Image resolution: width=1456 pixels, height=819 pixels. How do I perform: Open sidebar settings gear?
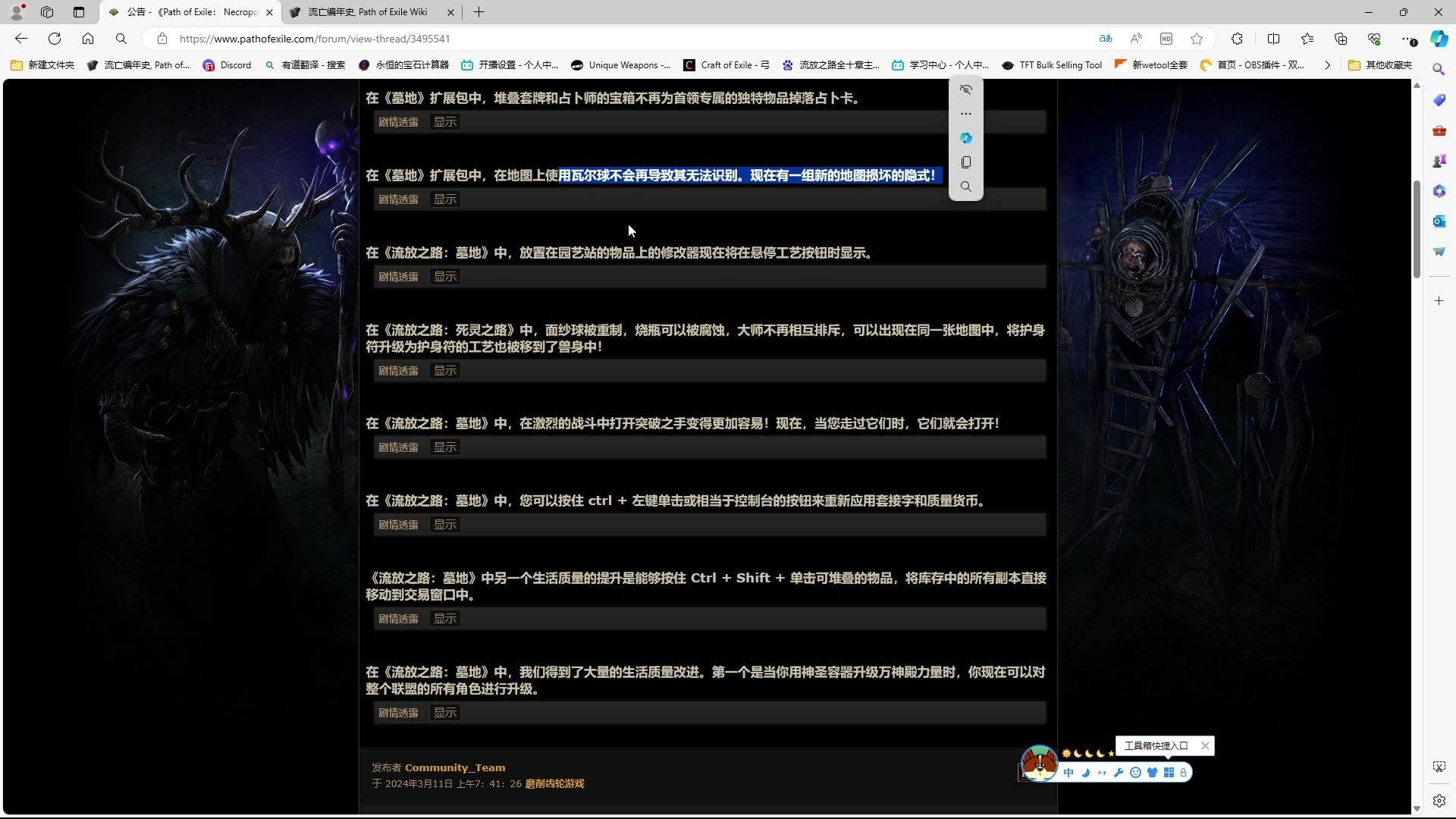coord(1439,801)
